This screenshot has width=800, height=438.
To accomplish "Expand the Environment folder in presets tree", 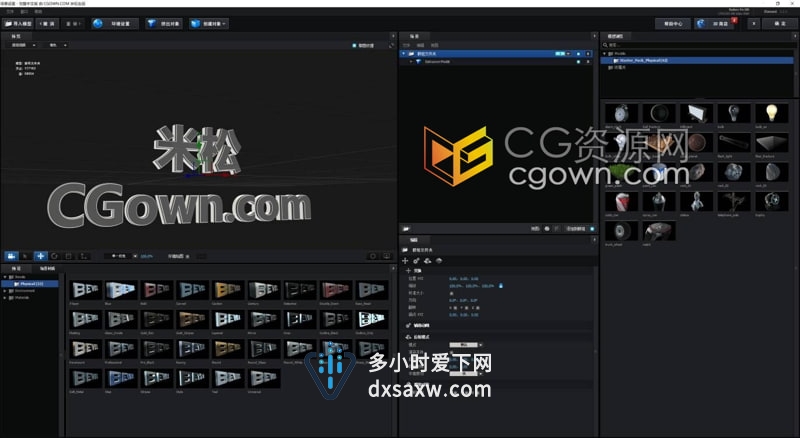I will [x=5, y=290].
